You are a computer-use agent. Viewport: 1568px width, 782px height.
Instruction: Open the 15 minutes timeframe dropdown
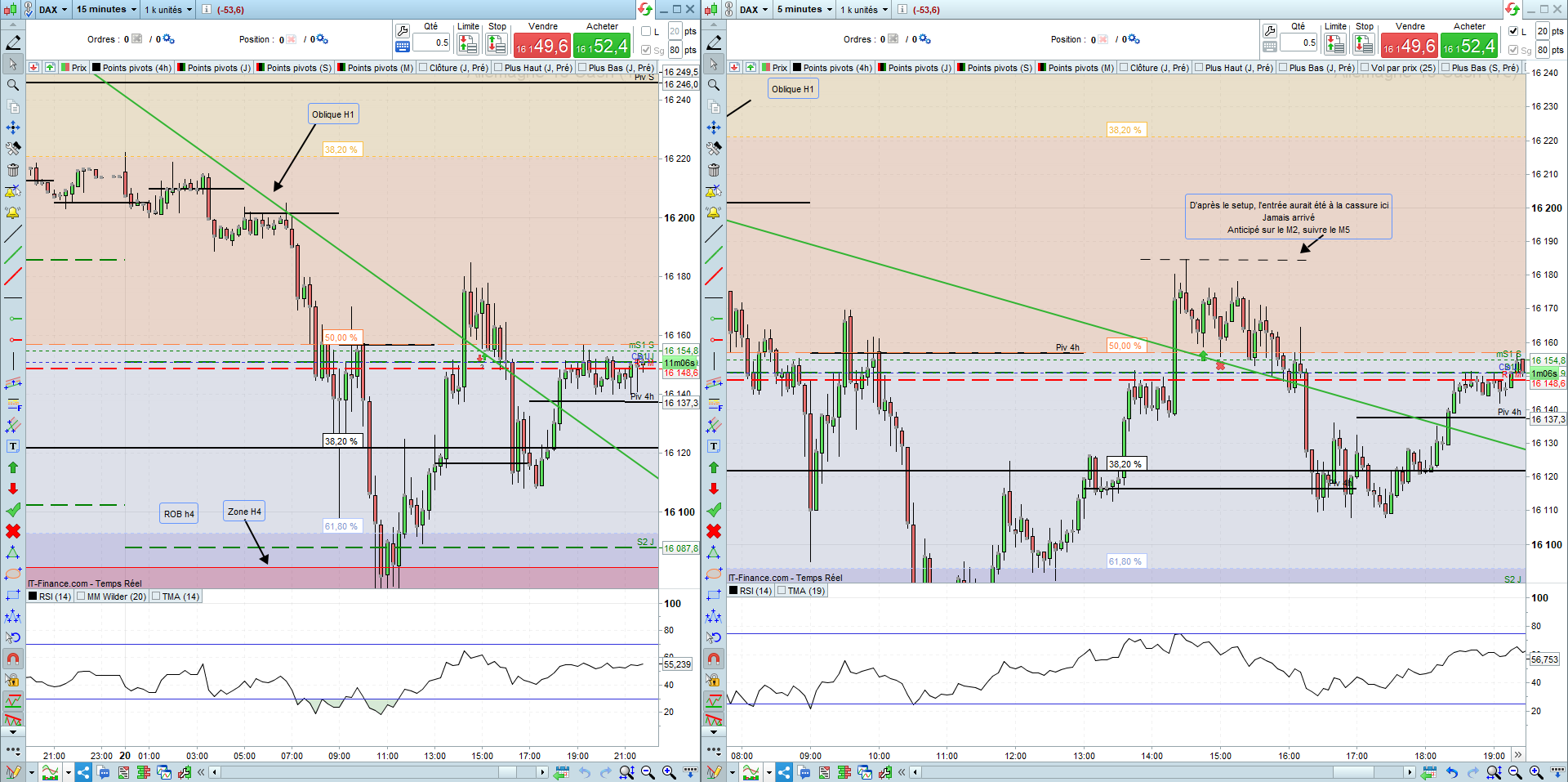[x=106, y=10]
